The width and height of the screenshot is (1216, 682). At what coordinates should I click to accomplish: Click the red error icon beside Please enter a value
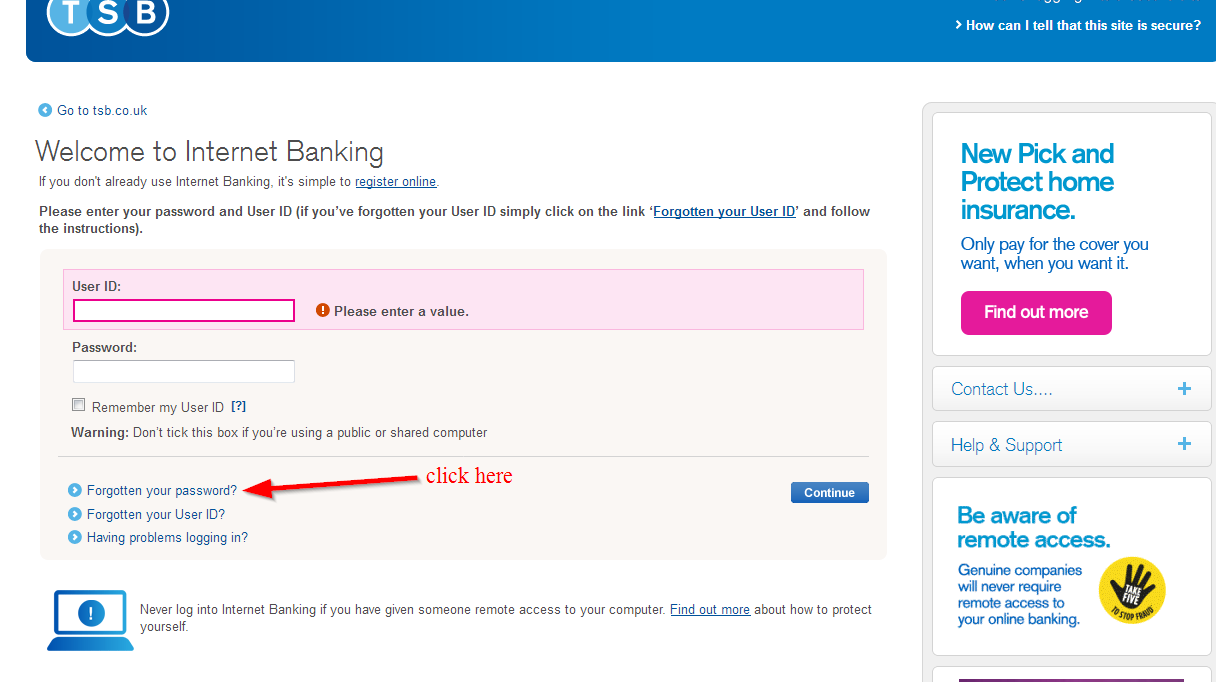tap(322, 310)
